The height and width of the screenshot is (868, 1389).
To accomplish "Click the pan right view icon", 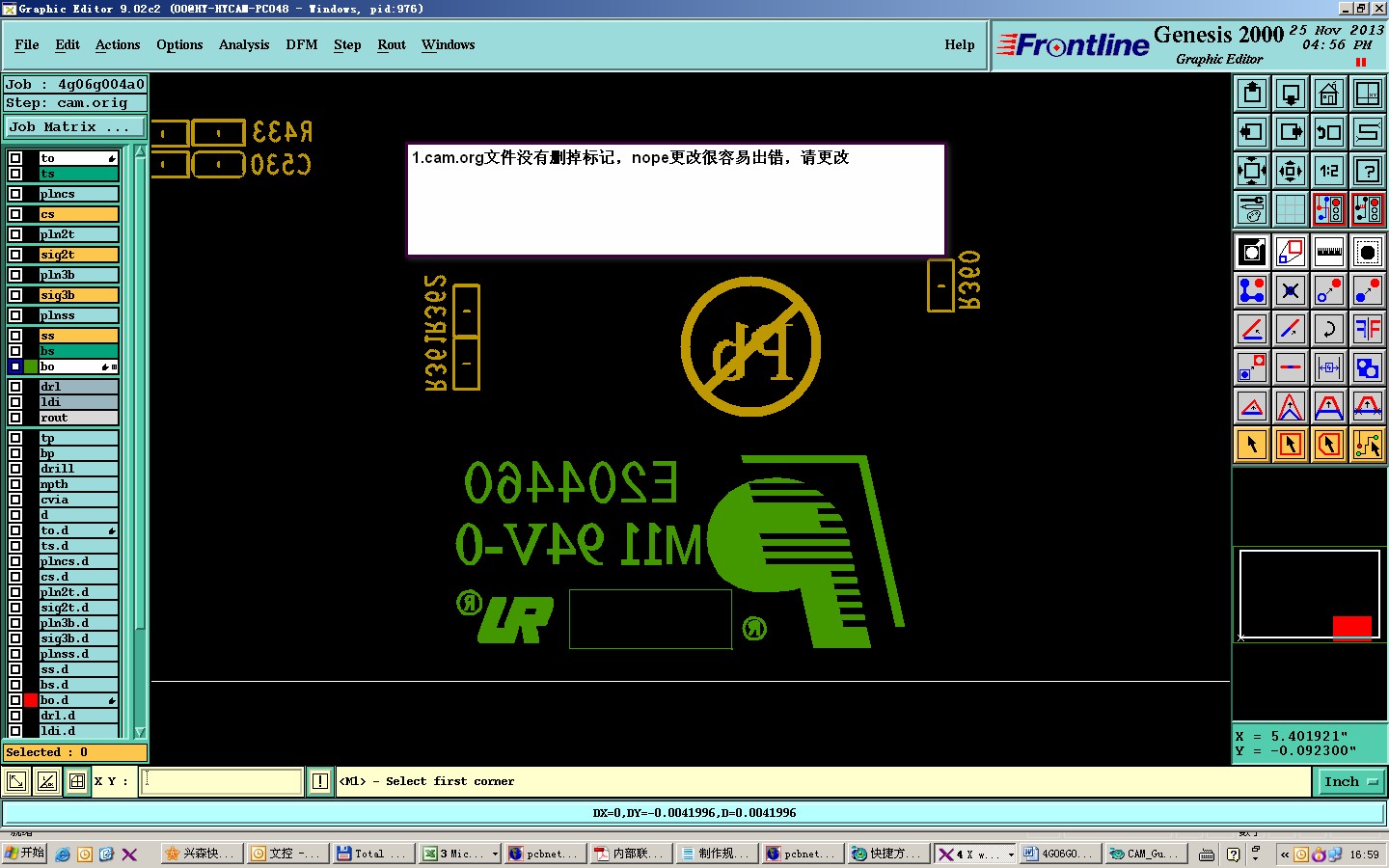I will pyautogui.click(x=1291, y=132).
